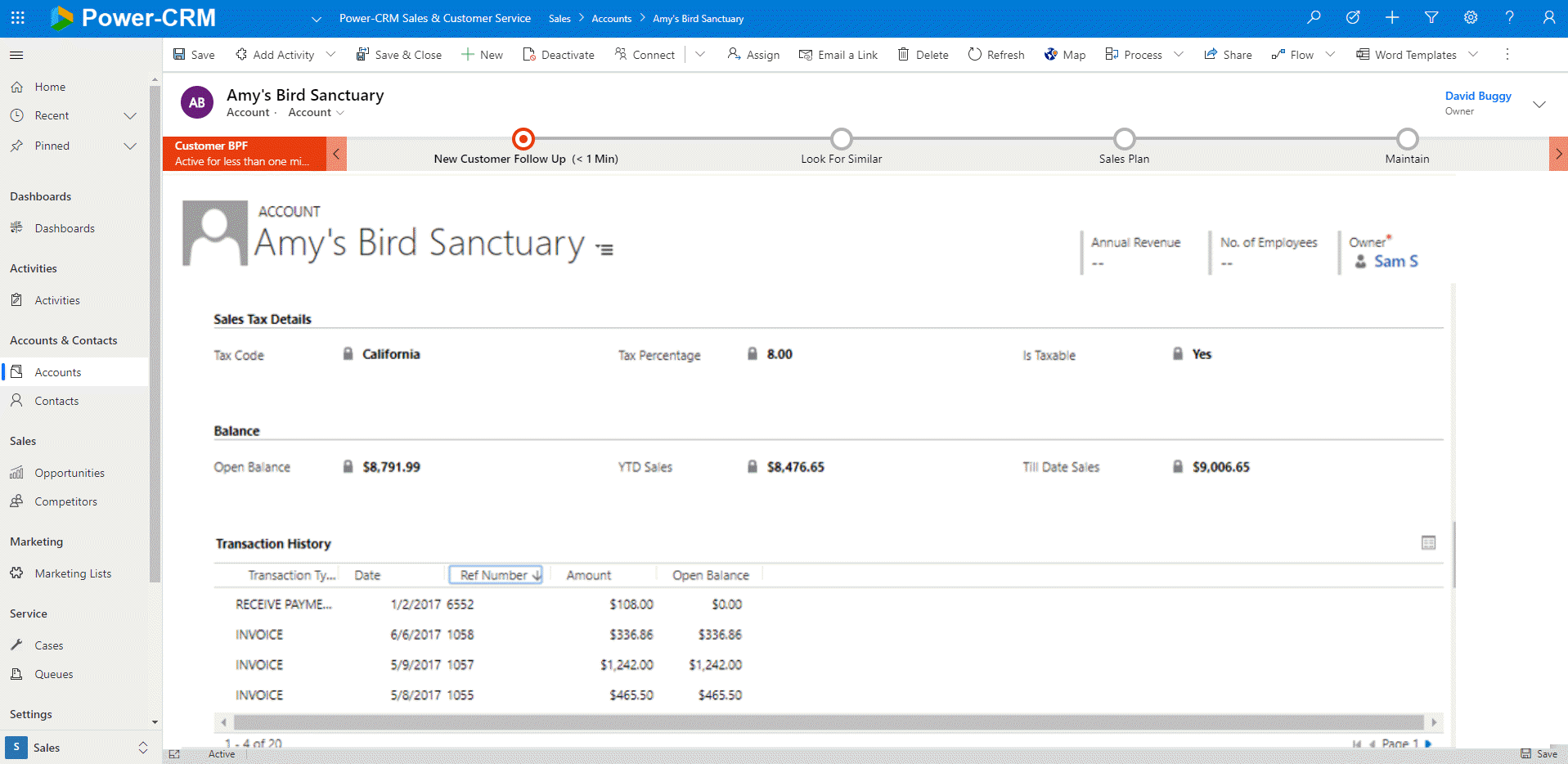
Task: Select the New Customer Follow Up stage
Action: [x=523, y=139]
